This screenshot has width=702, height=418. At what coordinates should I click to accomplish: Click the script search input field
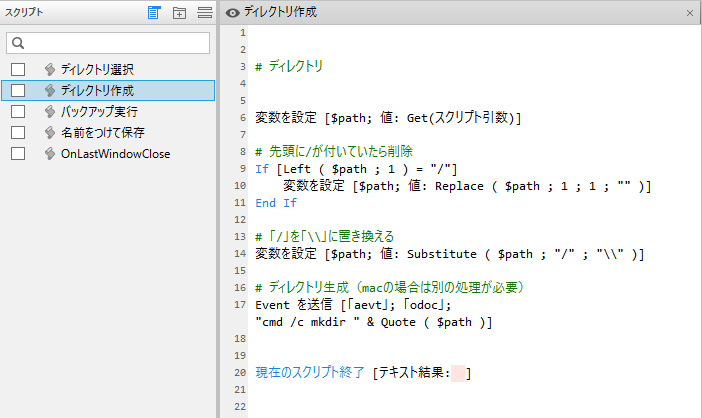pyautogui.click(x=108, y=43)
